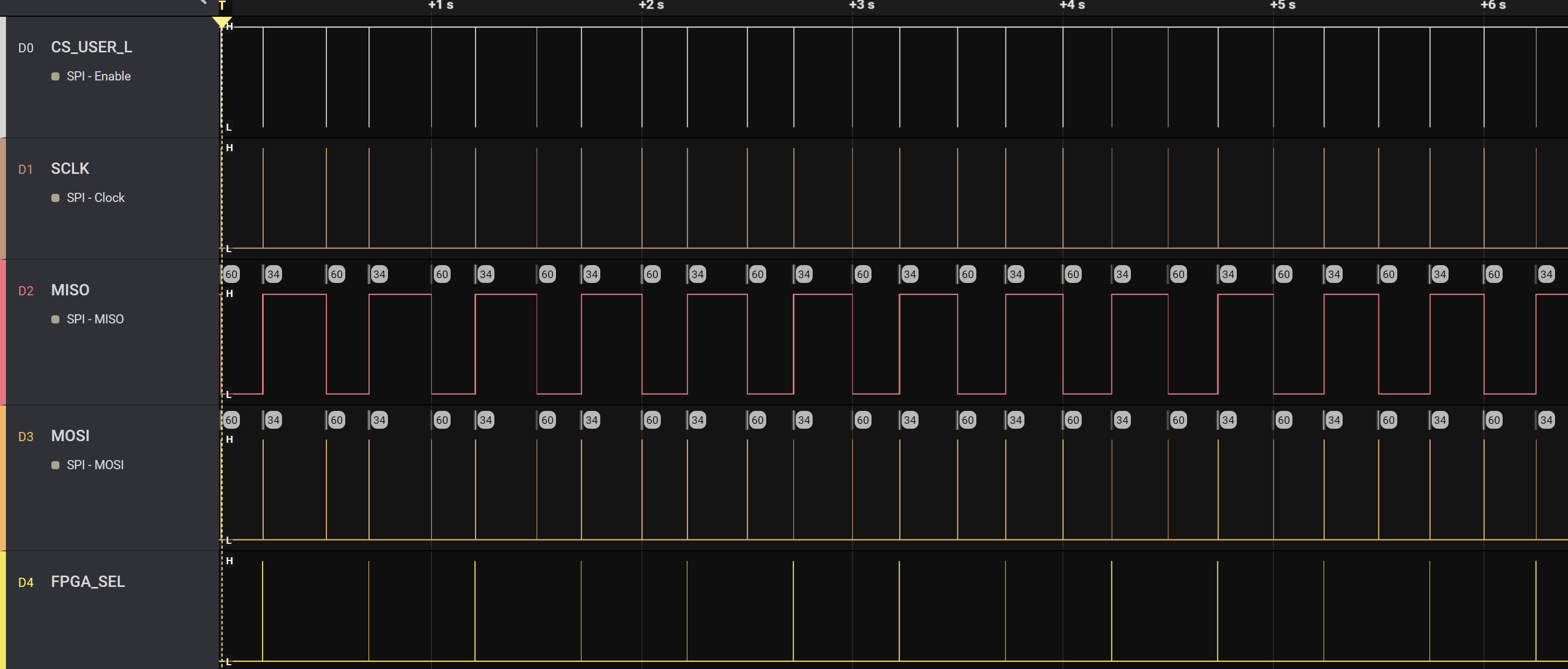
Task: Click the D3 channel number
Action: coord(25,437)
